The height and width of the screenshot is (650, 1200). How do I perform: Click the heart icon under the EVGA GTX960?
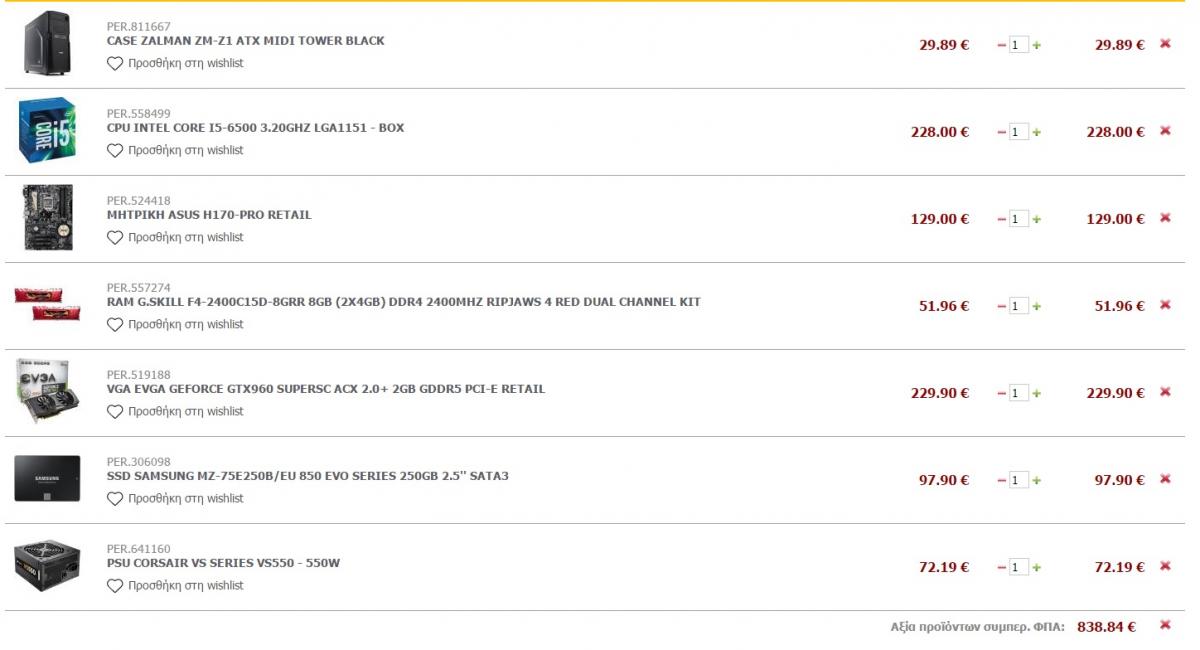coord(115,411)
